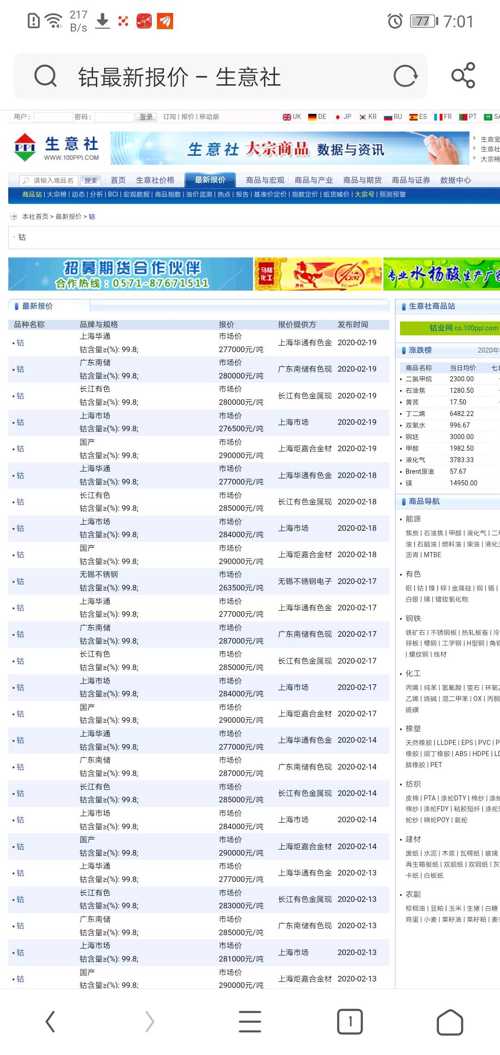This screenshot has width=500, height=1055.
Task: Click the 6482.22 price value
Action: click(x=462, y=413)
